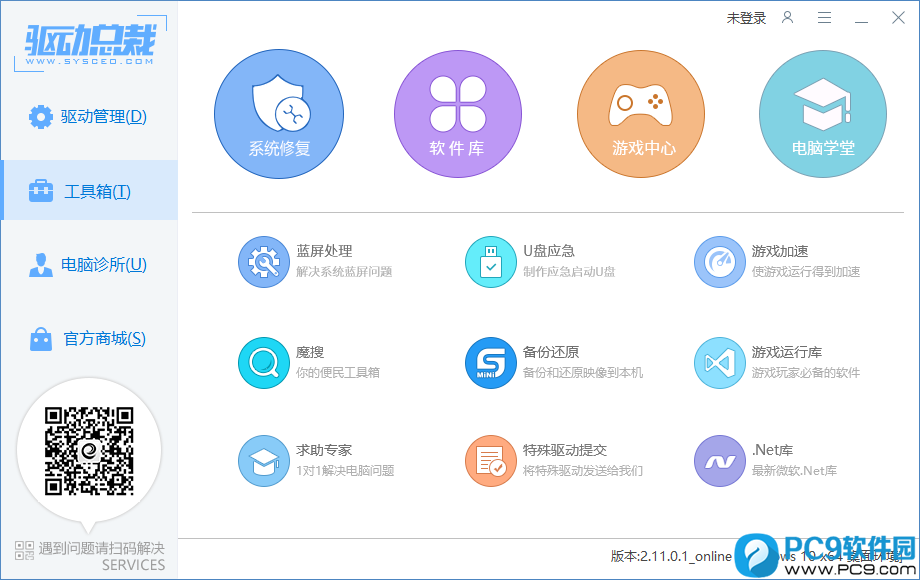
Task: Click the 求助专家 expert help icon
Action: pos(263,461)
